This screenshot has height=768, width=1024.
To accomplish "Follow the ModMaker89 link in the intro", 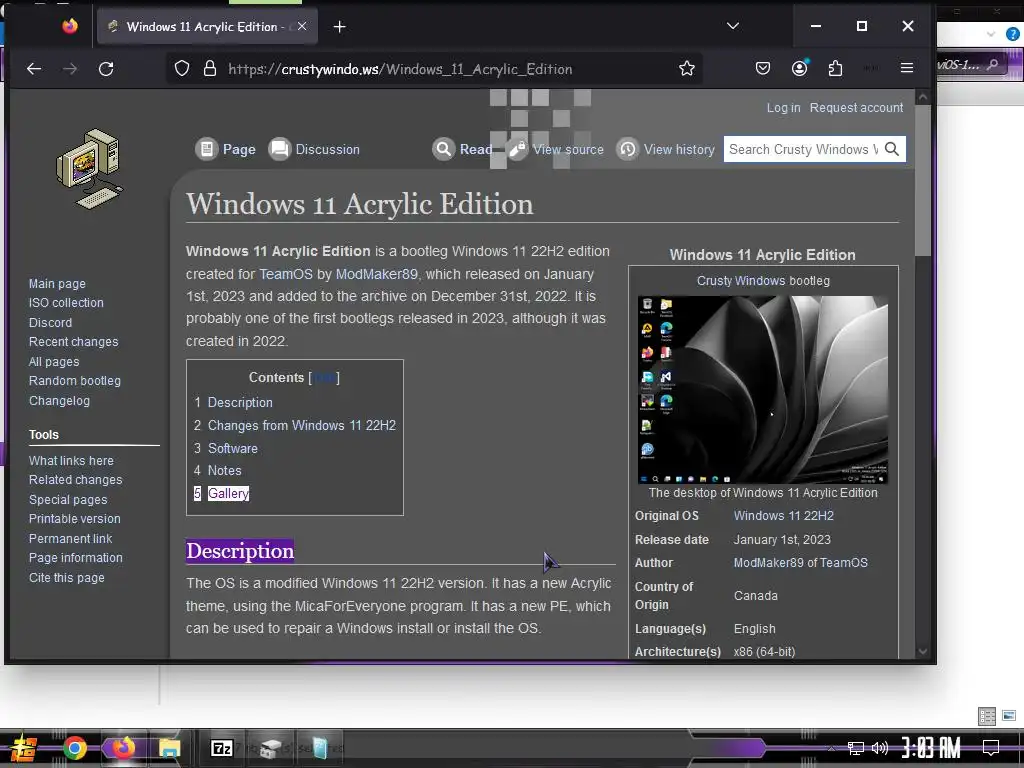I will pyautogui.click(x=376, y=274).
